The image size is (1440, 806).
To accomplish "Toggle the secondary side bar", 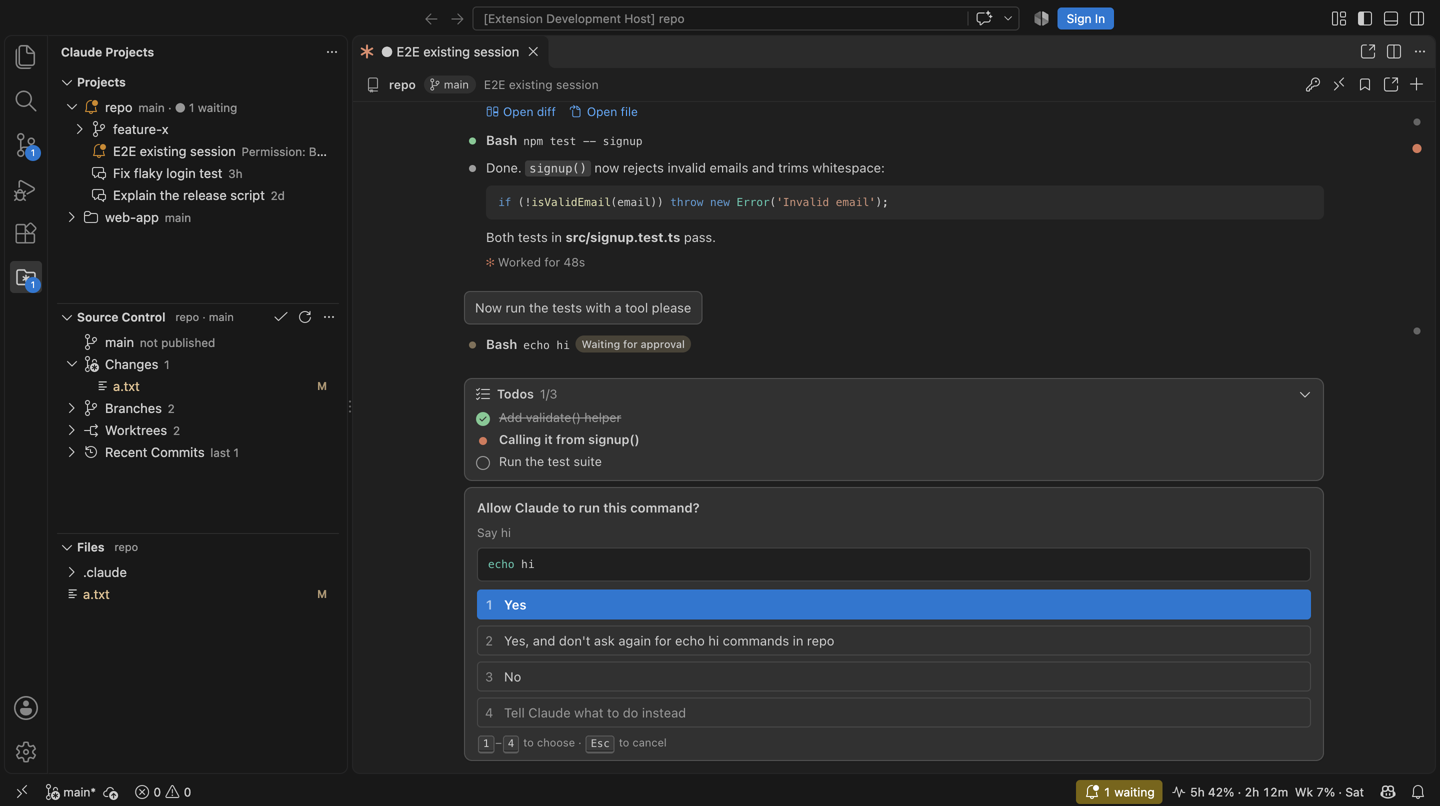I will click(x=1417, y=19).
